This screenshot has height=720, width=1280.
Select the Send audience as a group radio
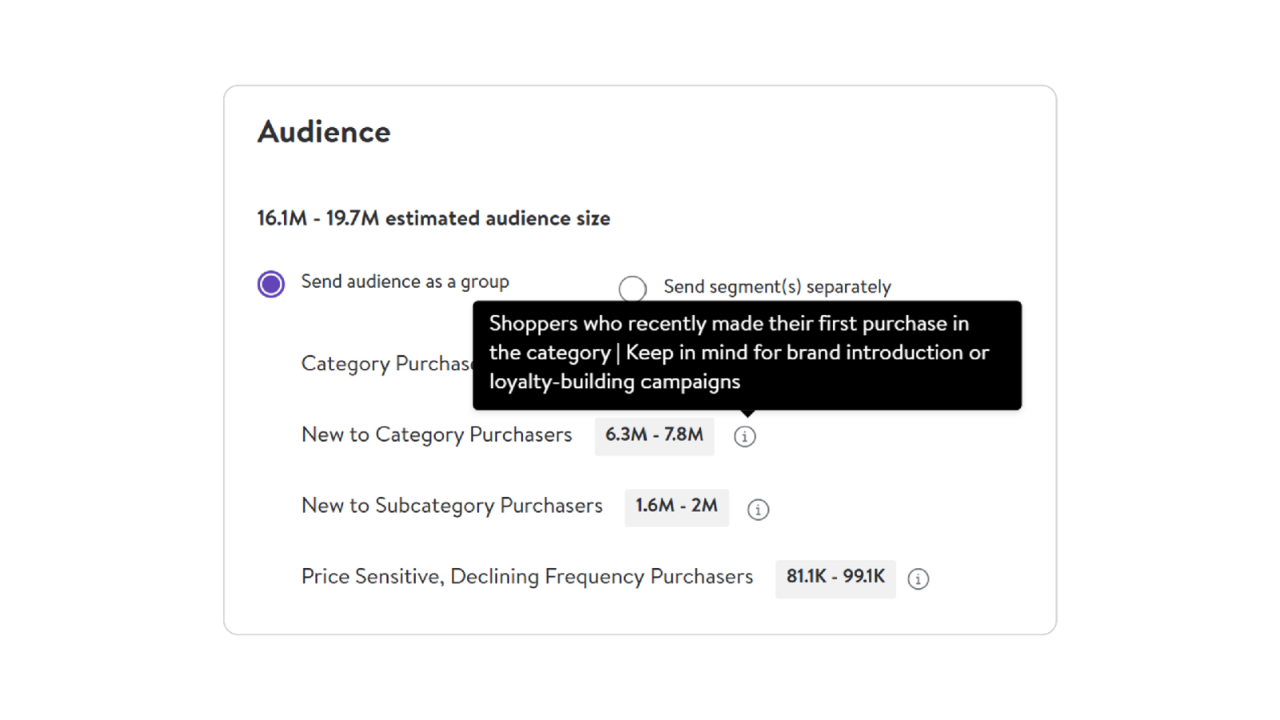tap(271, 284)
